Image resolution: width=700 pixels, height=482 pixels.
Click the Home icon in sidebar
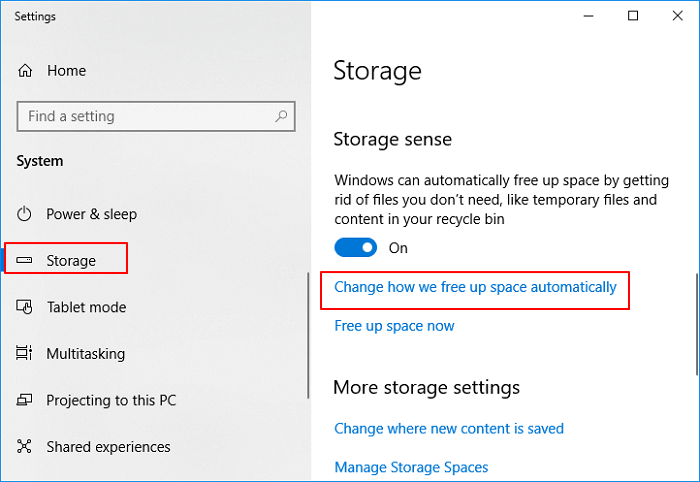[25, 71]
